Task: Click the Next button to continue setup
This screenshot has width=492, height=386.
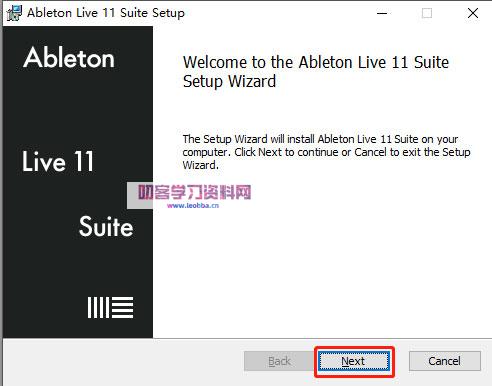Action: [x=354, y=361]
